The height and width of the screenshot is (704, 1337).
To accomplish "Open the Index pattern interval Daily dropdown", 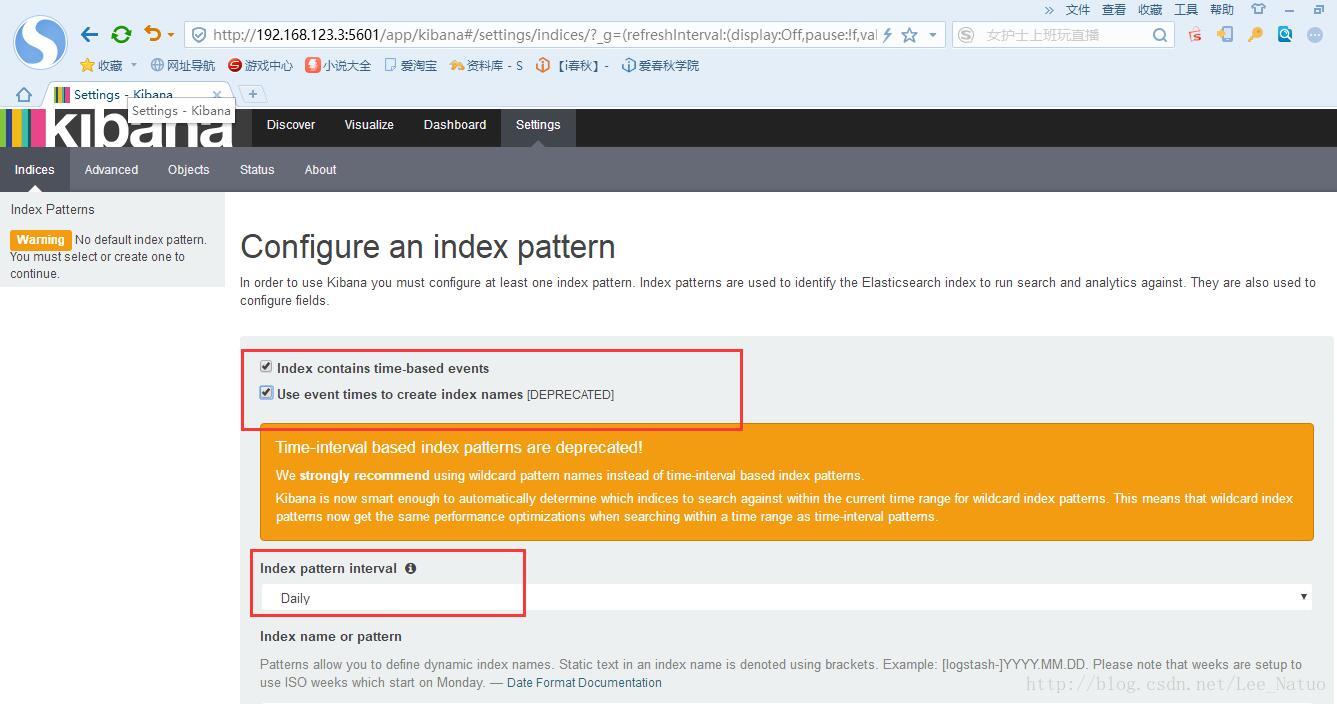I will point(786,597).
